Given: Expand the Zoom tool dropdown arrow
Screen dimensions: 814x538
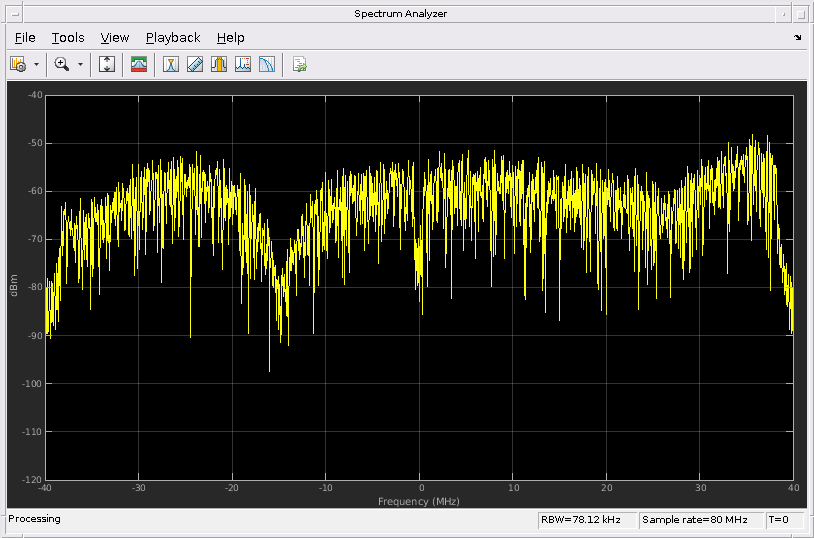Looking at the screenshot, I should [x=80, y=64].
